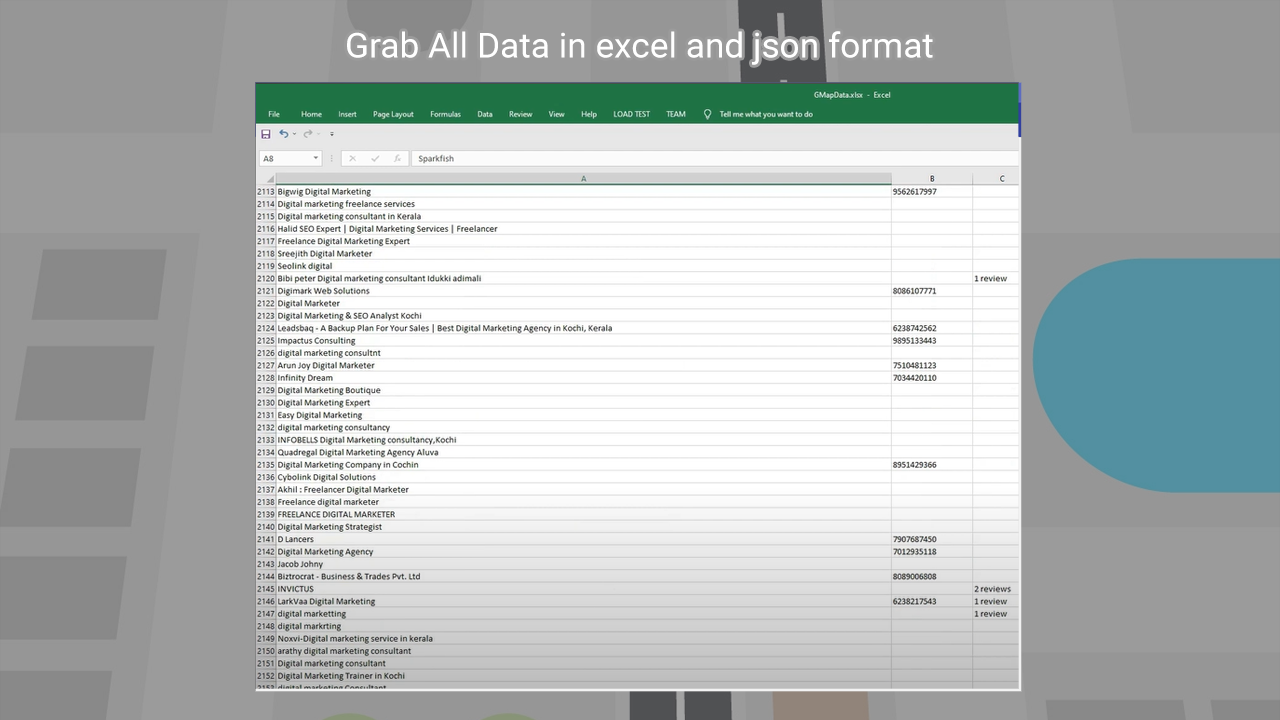
Task: Select cell containing Bigwig Digital Marketing
Action: [323, 191]
